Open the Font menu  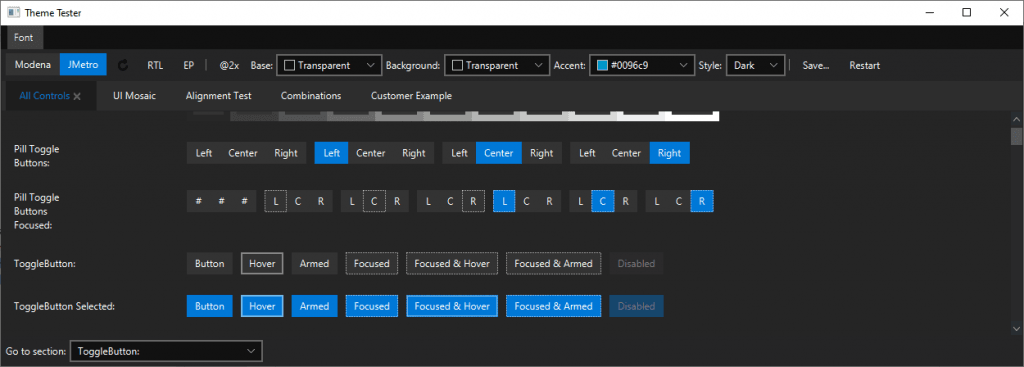[x=24, y=37]
